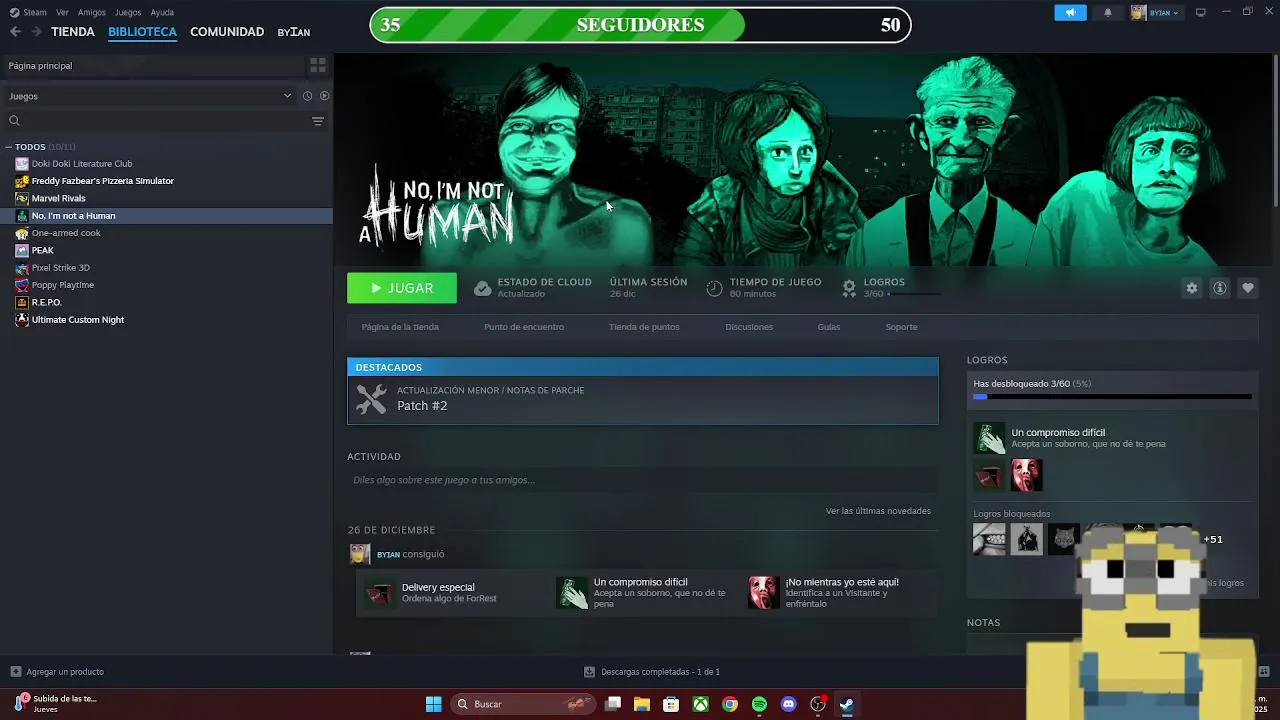Click red screaming face achievement in Logros panel
Screen dimensions: 1280x720
(1026, 475)
